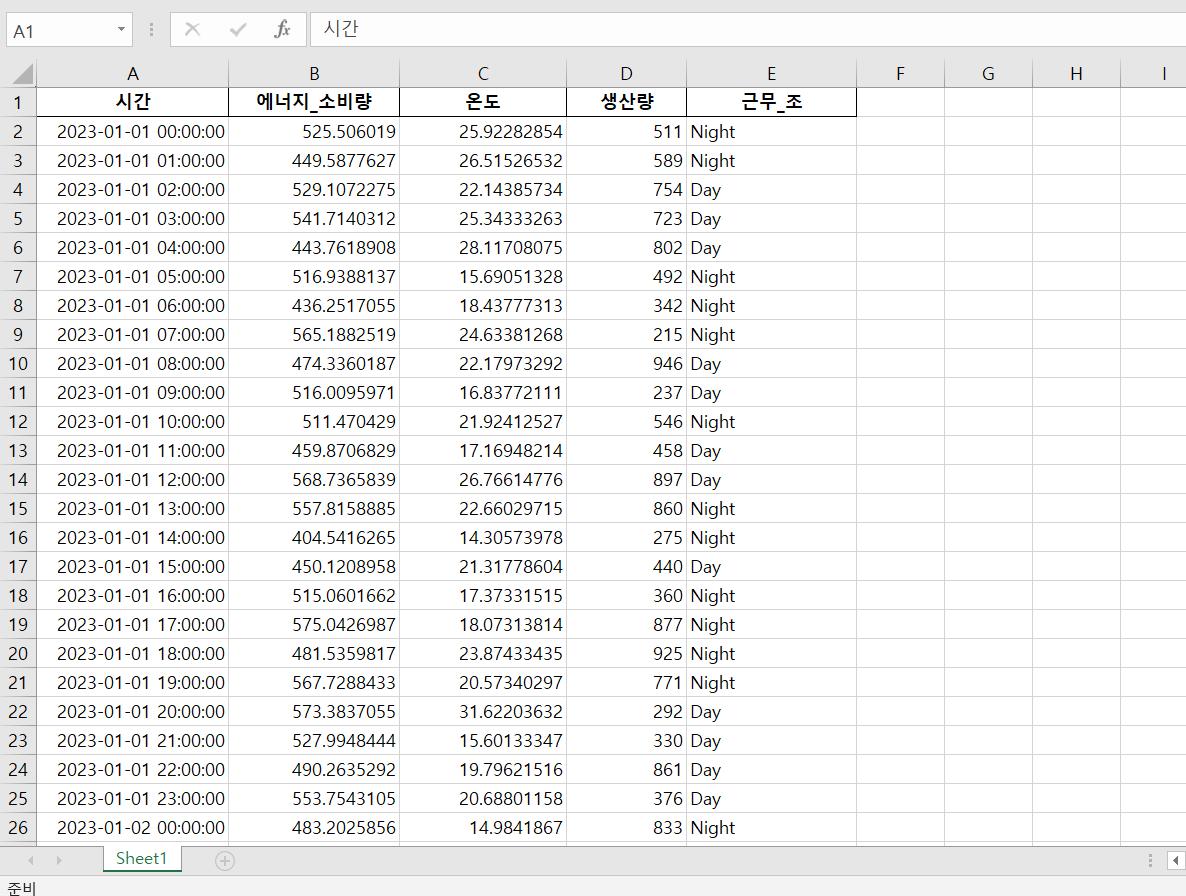The height and width of the screenshot is (896, 1186).
Task: Add a new sheet with plus icon
Action: [225, 860]
